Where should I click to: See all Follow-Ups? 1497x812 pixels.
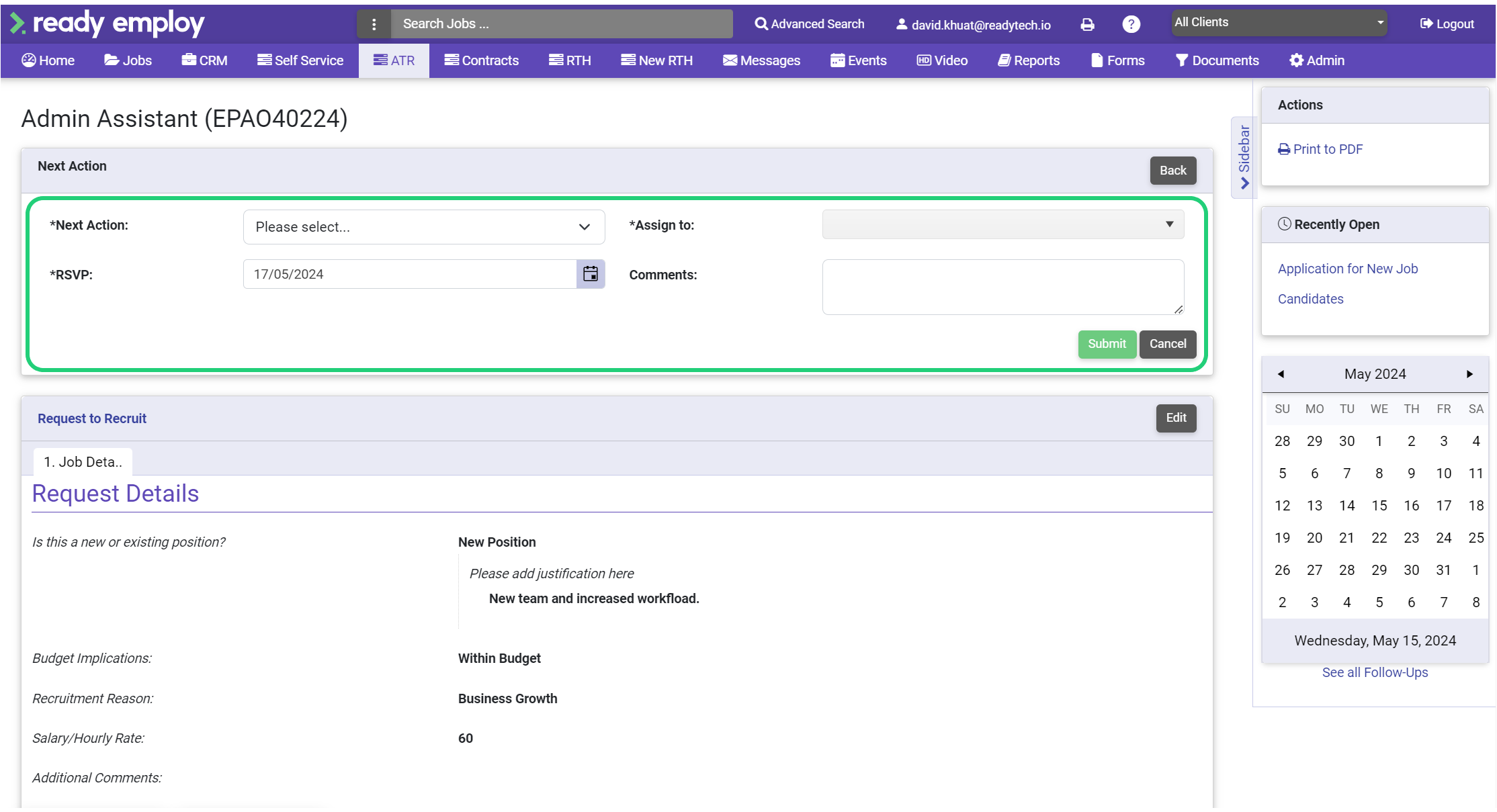1375,672
